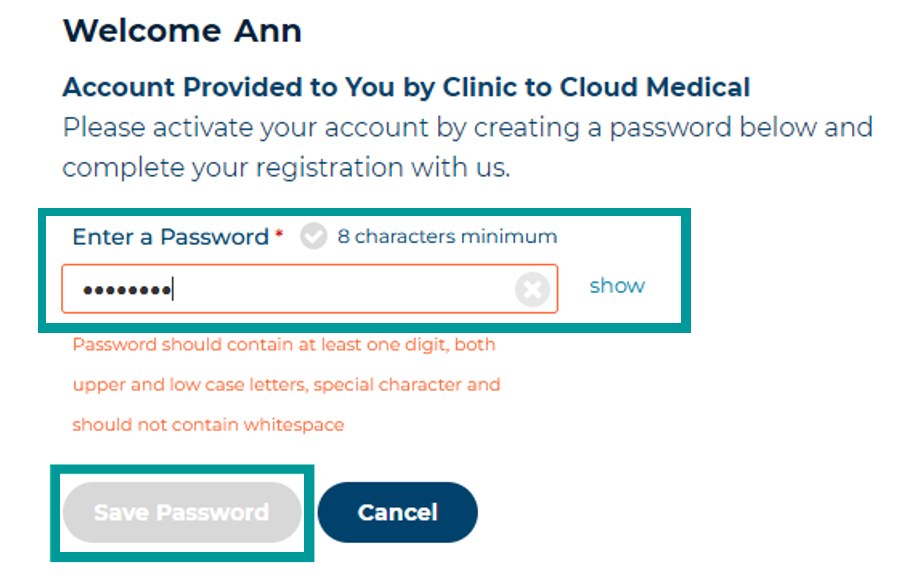Reveal the password using the show link
The height and width of the screenshot is (583, 898).
617,285
